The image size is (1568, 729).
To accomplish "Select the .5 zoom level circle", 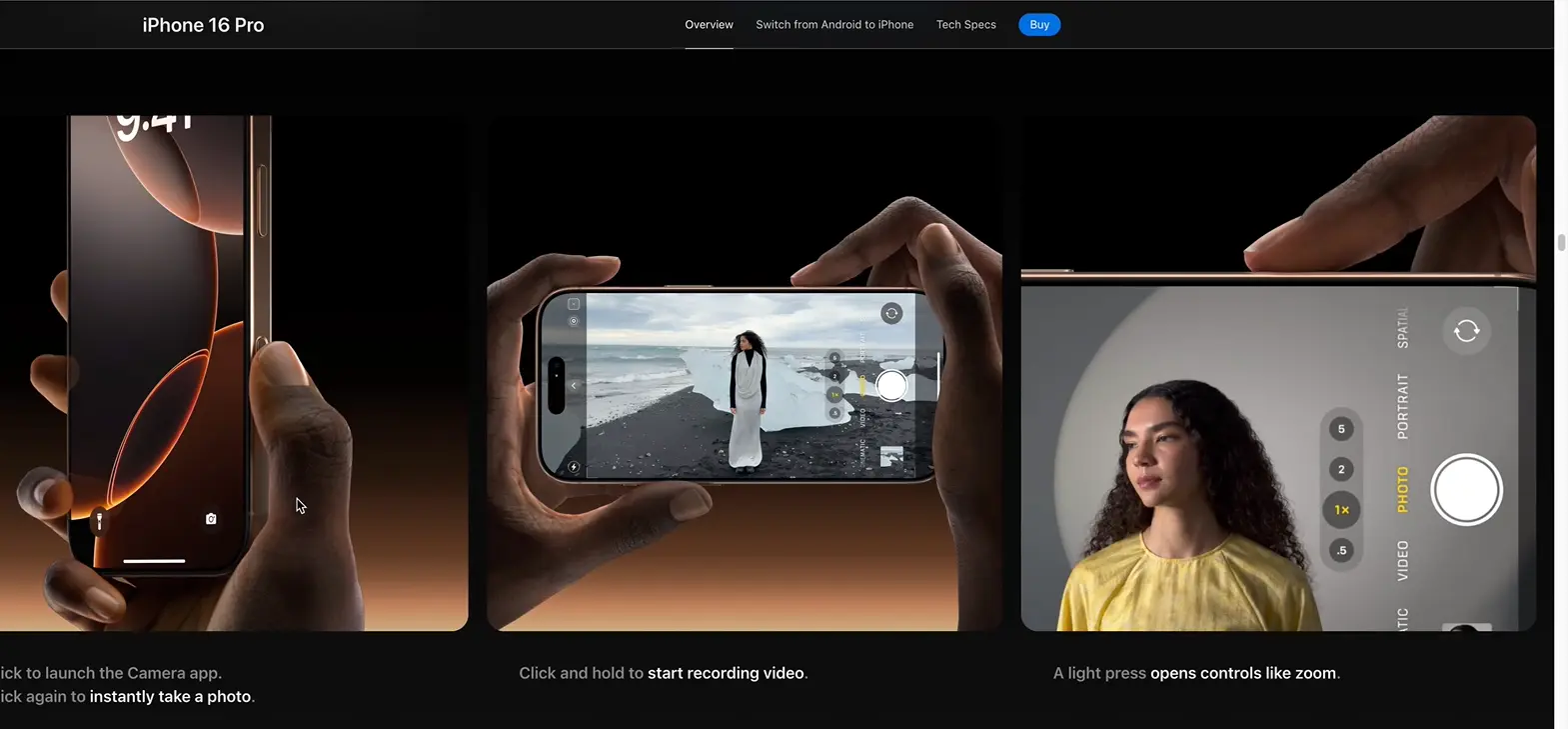I will pyautogui.click(x=1341, y=550).
